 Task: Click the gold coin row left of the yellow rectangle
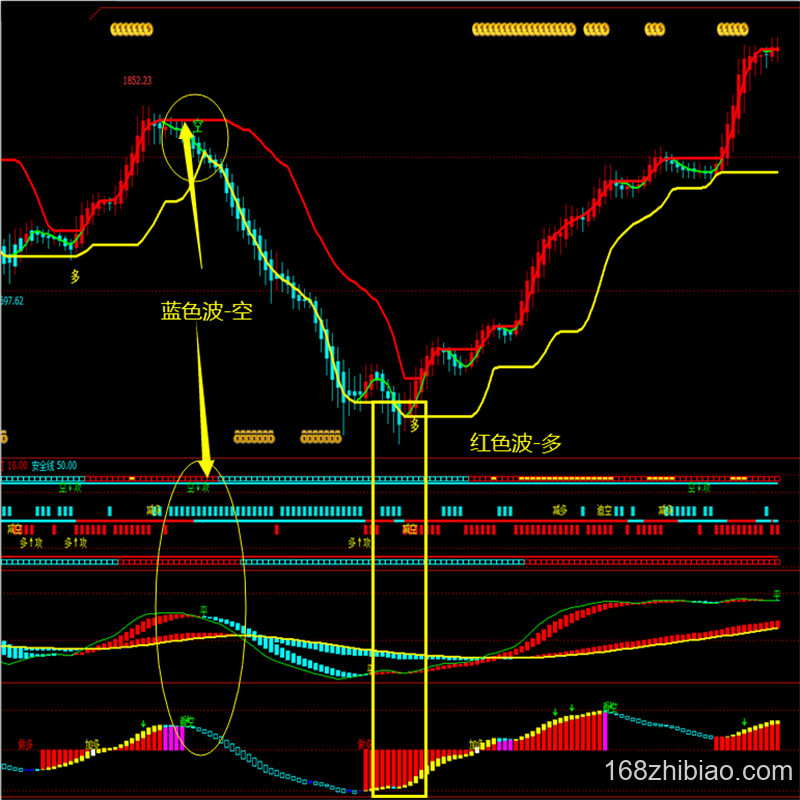[320, 437]
